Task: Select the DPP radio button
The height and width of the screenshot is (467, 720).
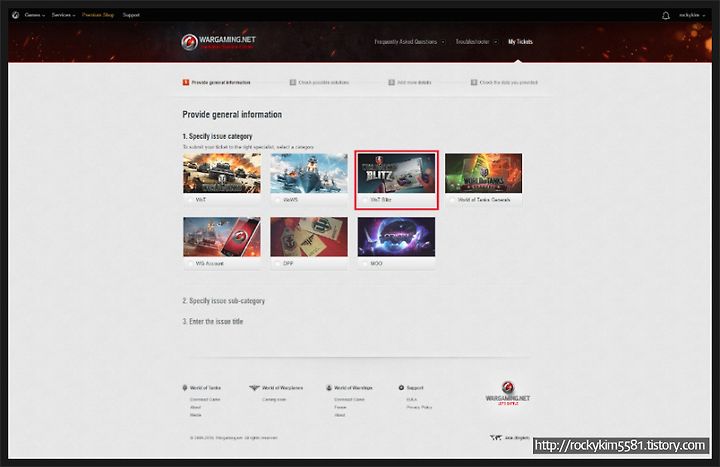Action: [x=277, y=264]
